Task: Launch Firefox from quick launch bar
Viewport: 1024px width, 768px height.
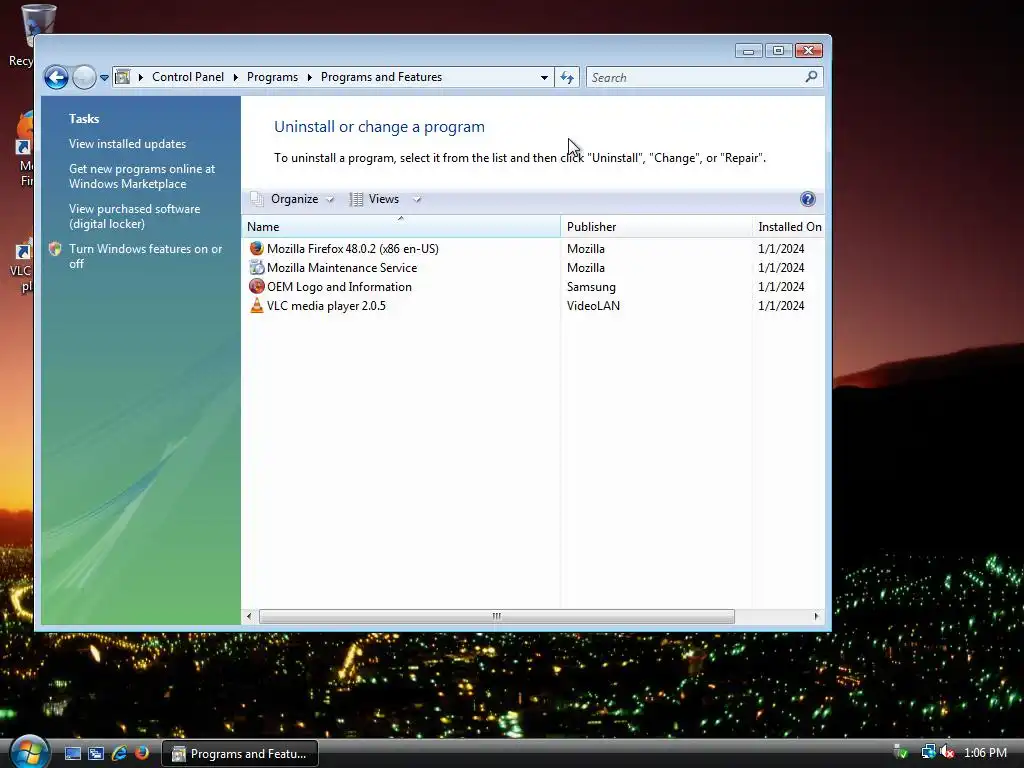Action: [142, 754]
